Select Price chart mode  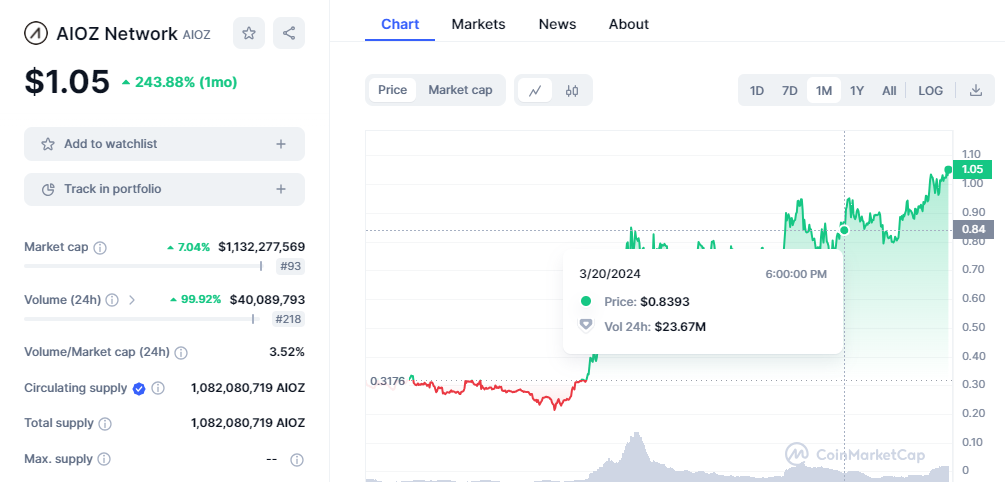tap(392, 90)
